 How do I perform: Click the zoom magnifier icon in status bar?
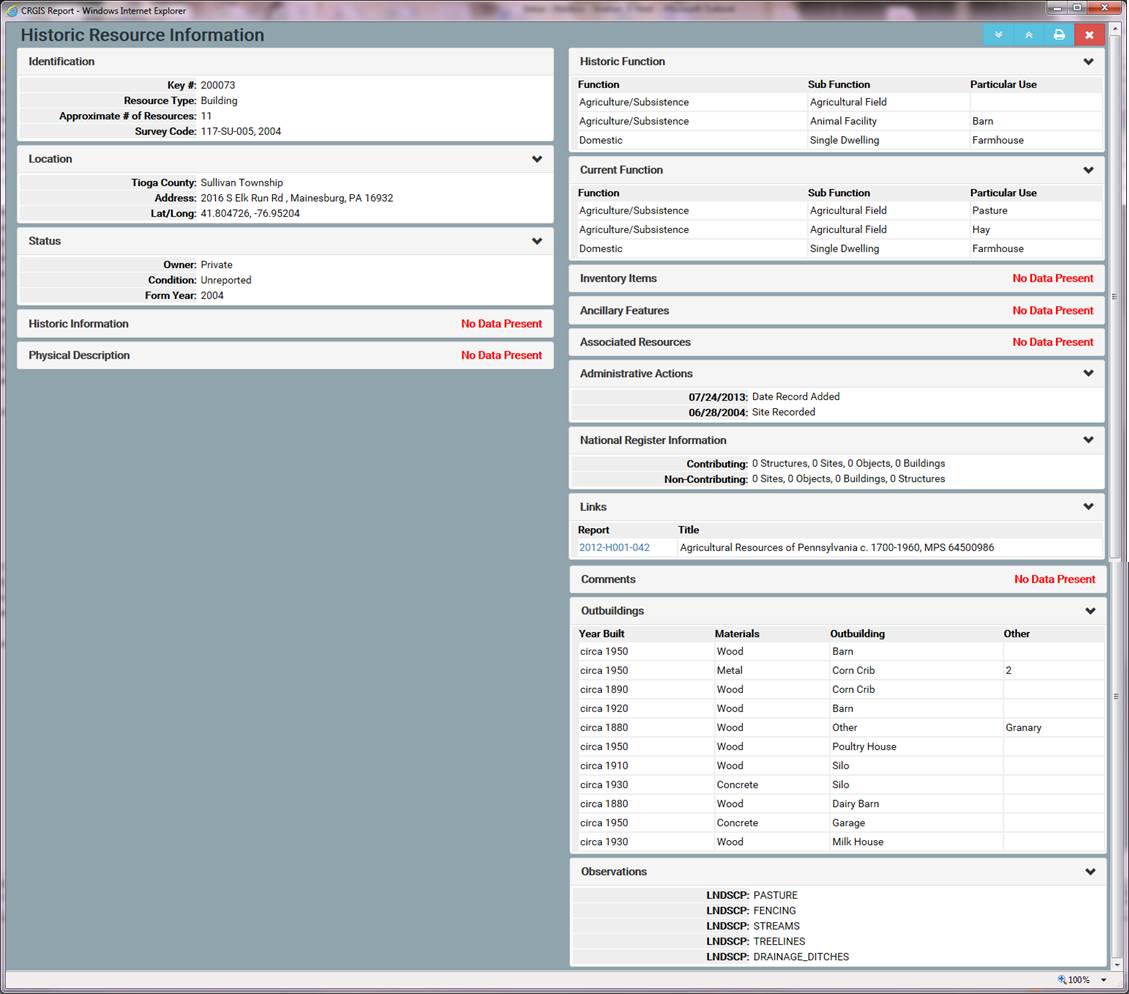(x=1062, y=980)
